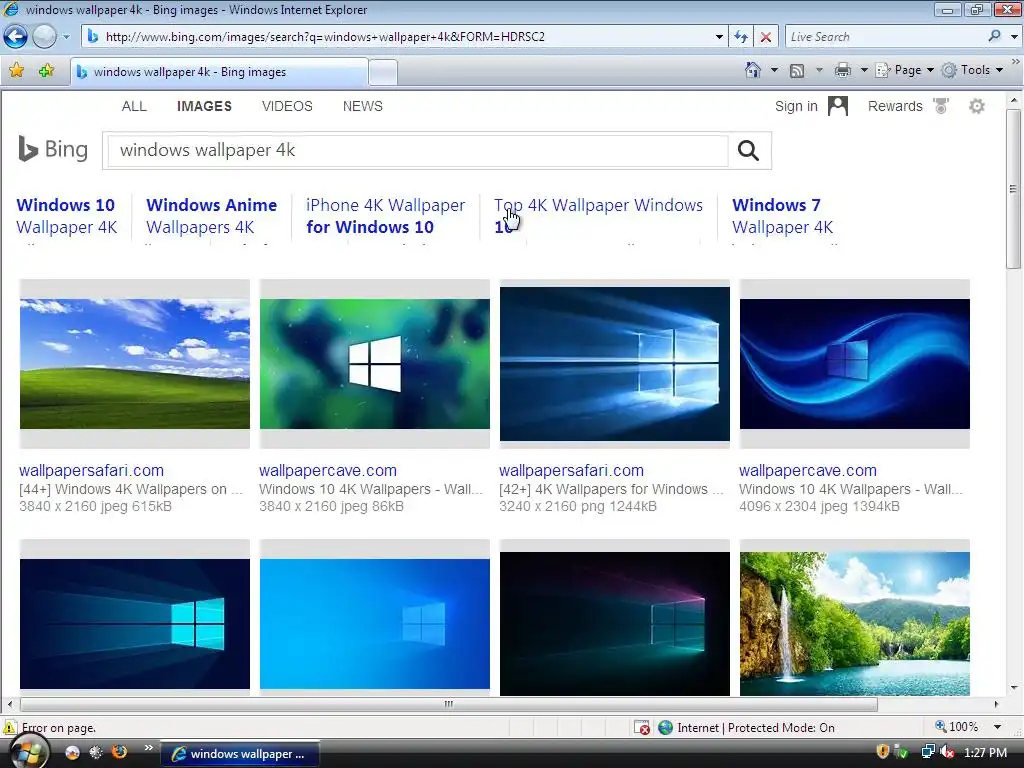Expand the Print options dropdown arrow
1024x768 pixels.
(863, 70)
